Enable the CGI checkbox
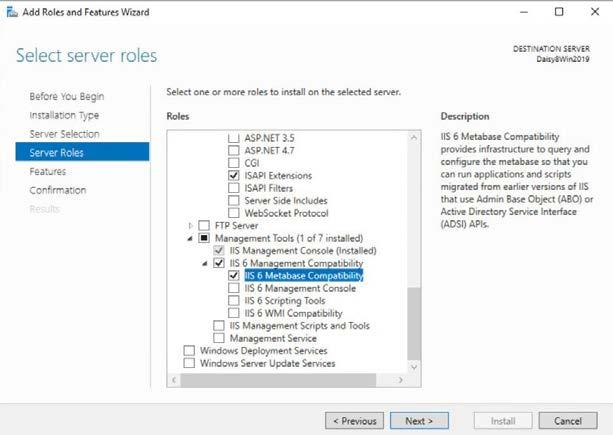The width and height of the screenshot is (613, 435). tap(233, 163)
